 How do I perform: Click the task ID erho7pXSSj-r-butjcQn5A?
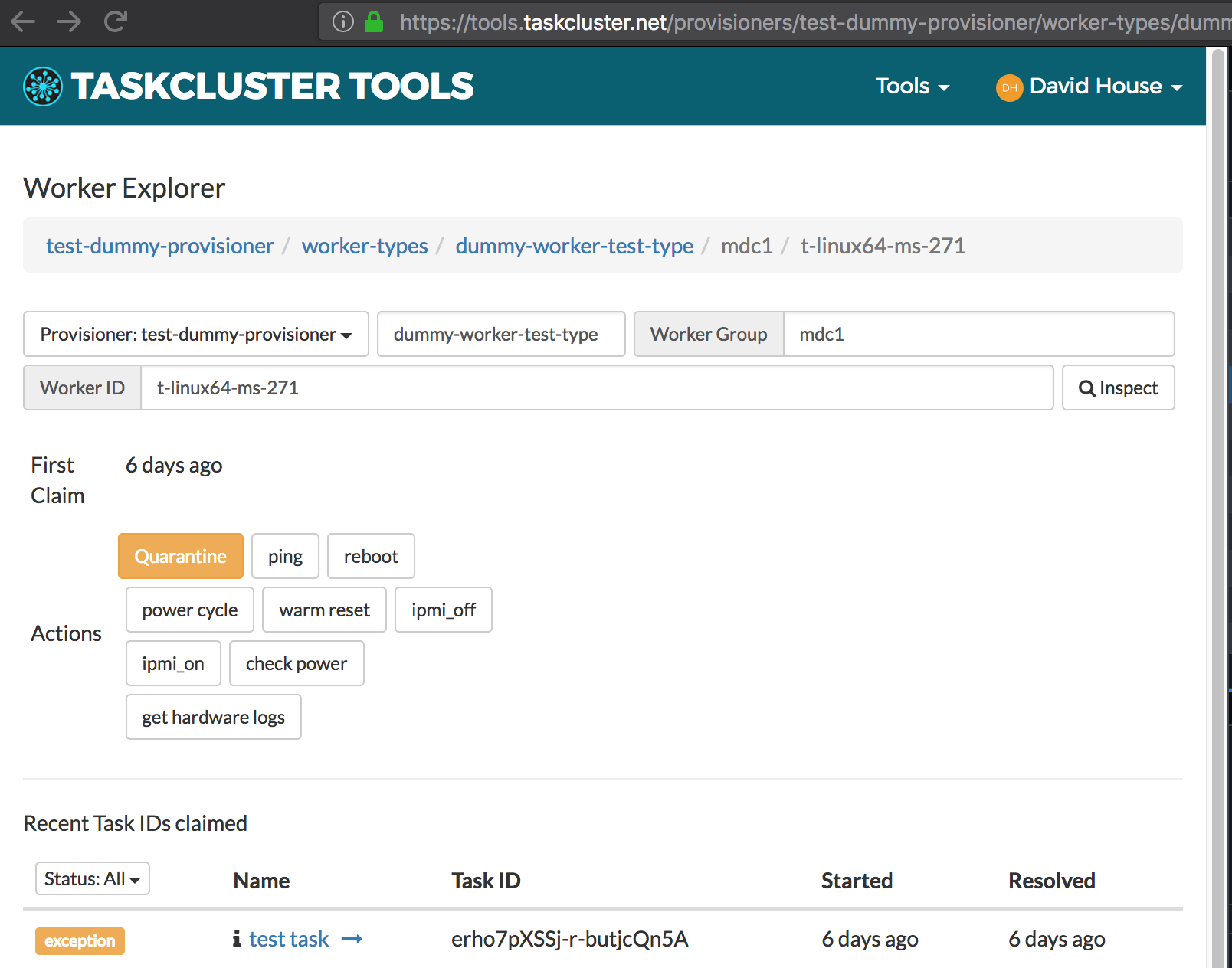tap(569, 939)
